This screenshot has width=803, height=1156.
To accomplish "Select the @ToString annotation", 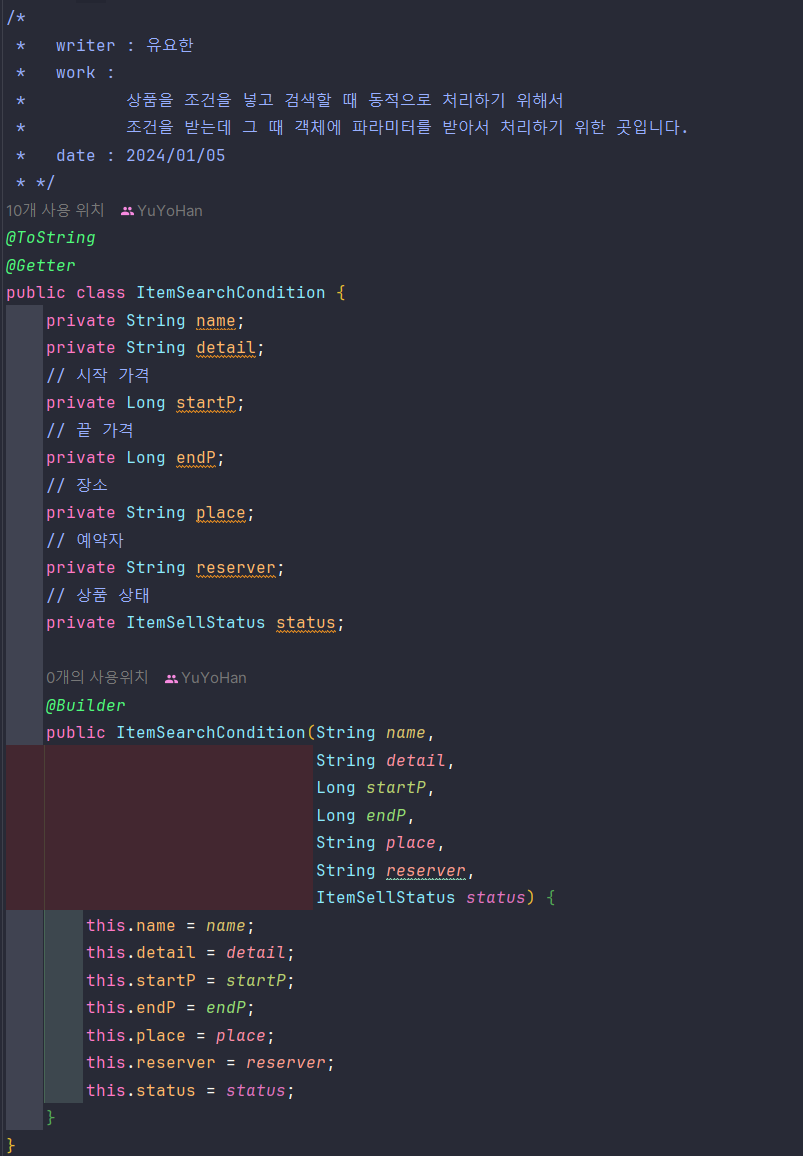I will click(51, 238).
